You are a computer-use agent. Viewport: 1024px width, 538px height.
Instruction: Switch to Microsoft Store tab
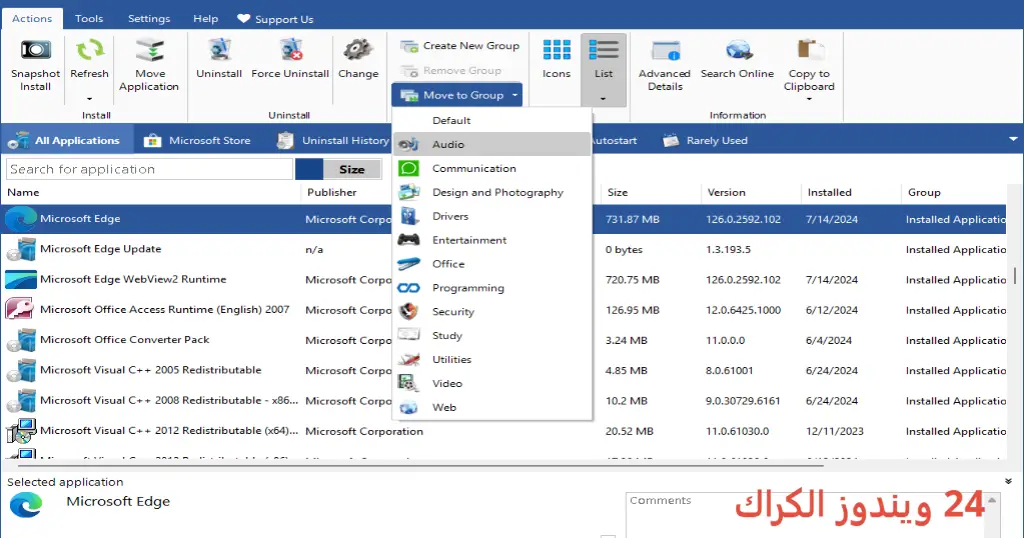(197, 140)
